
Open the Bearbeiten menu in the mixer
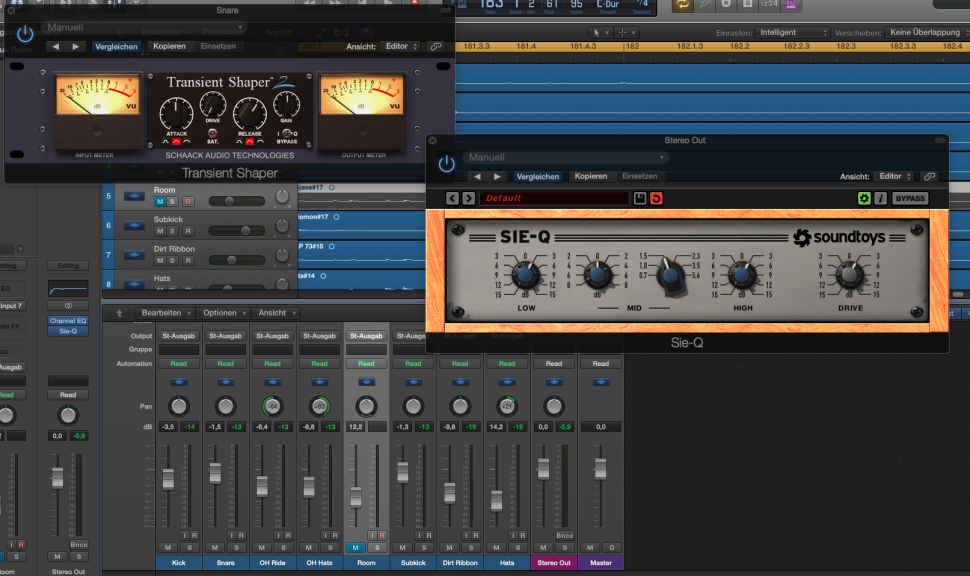coord(164,312)
